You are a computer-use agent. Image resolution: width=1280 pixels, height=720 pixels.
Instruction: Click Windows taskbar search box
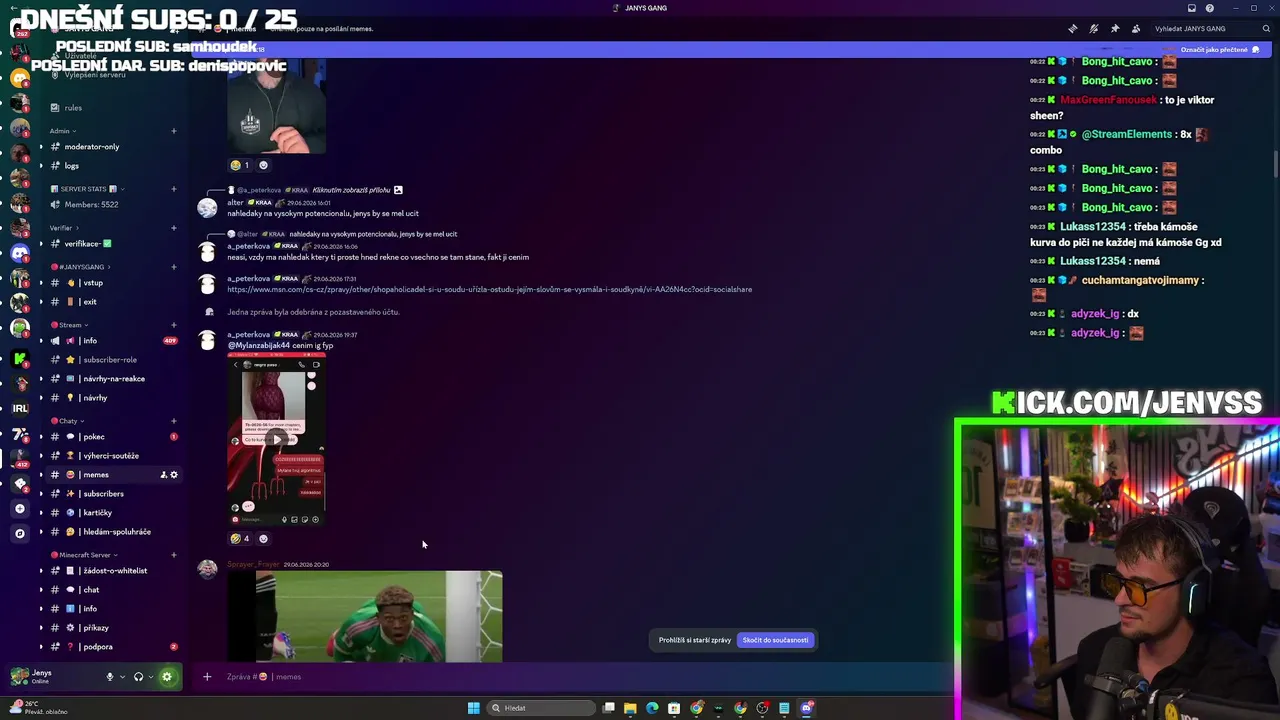540,708
